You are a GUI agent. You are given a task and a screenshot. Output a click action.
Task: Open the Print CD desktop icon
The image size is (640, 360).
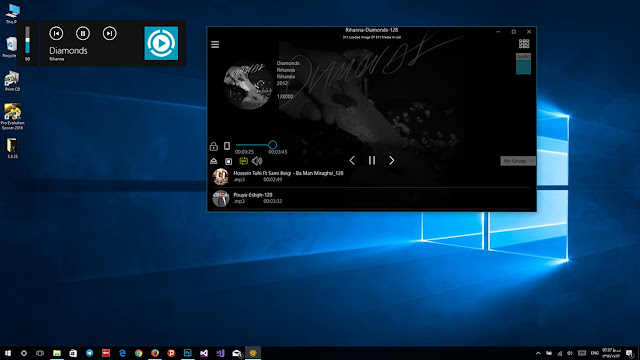12,80
